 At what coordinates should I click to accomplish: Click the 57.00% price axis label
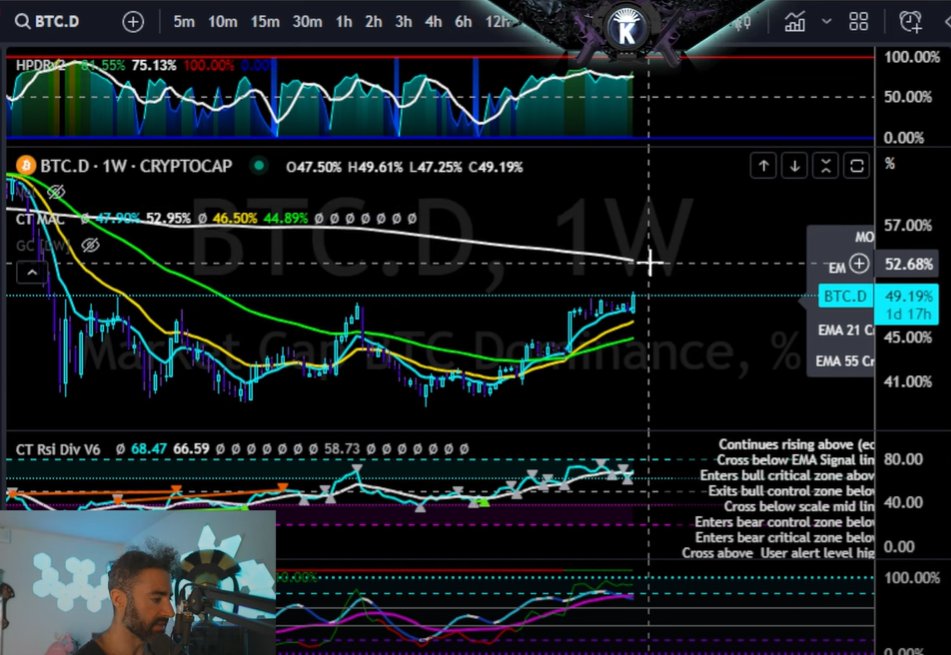coord(908,226)
